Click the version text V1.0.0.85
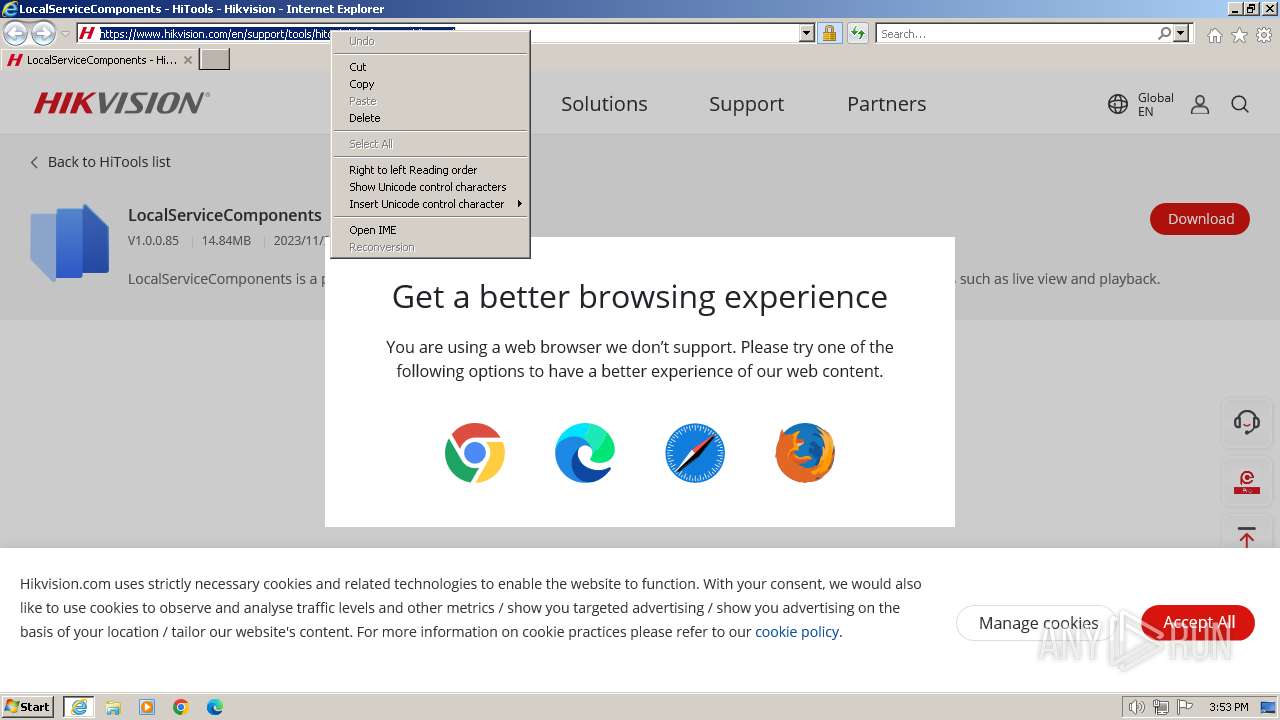 [x=153, y=241]
